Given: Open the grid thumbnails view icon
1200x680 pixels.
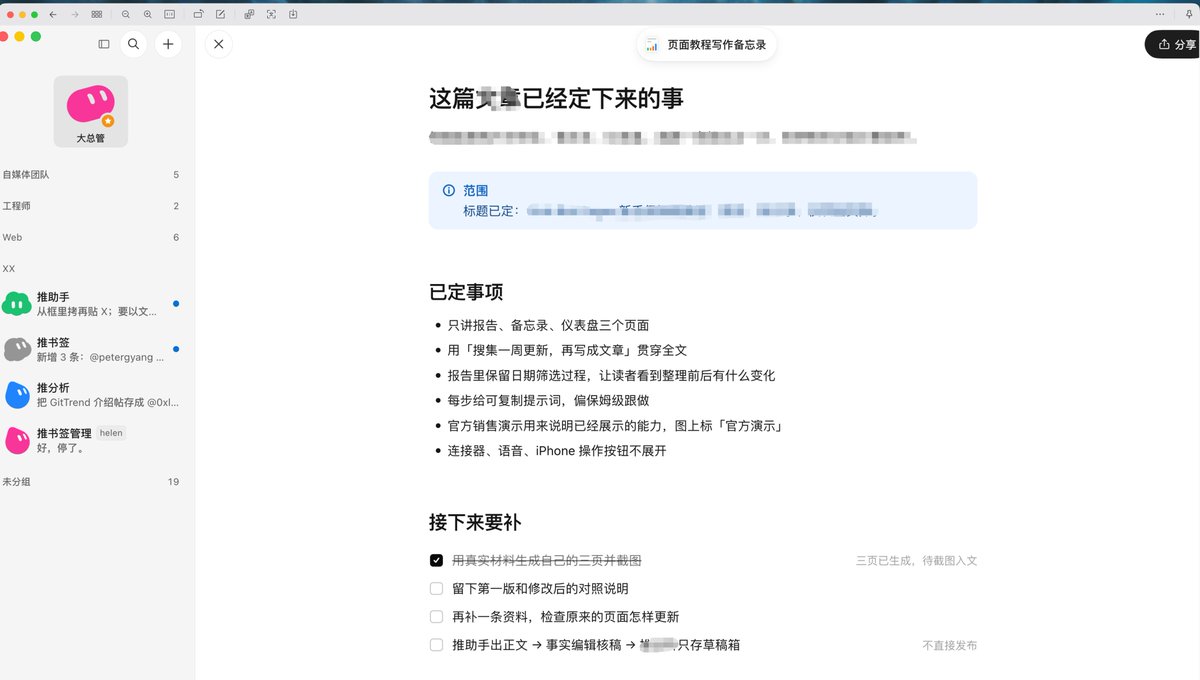Looking at the screenshot, I should tap(96, 15).
